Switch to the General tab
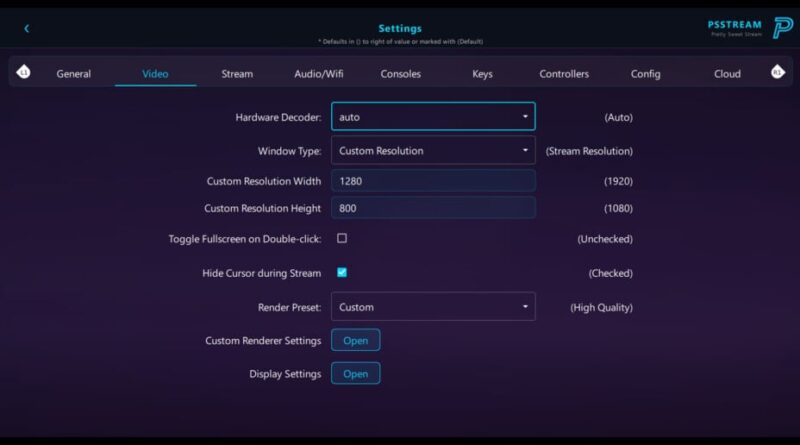This screenshot has height=445, width=800. (x=73, y=74)
